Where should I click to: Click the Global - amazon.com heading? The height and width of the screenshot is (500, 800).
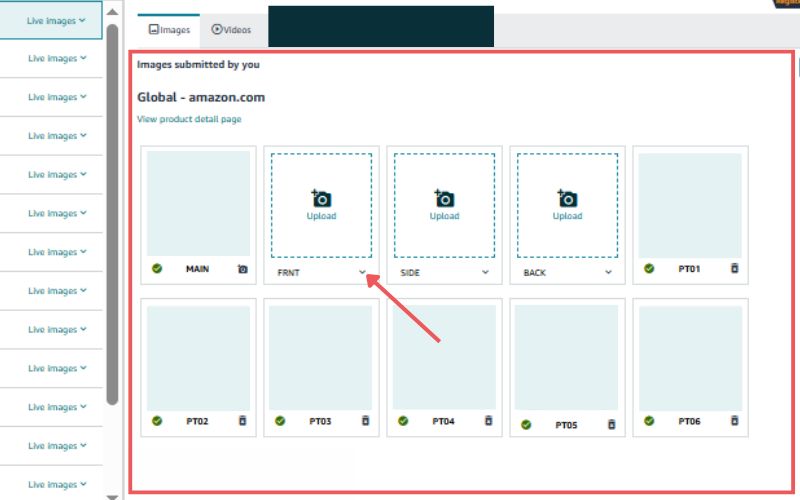[x=201, y=97]
